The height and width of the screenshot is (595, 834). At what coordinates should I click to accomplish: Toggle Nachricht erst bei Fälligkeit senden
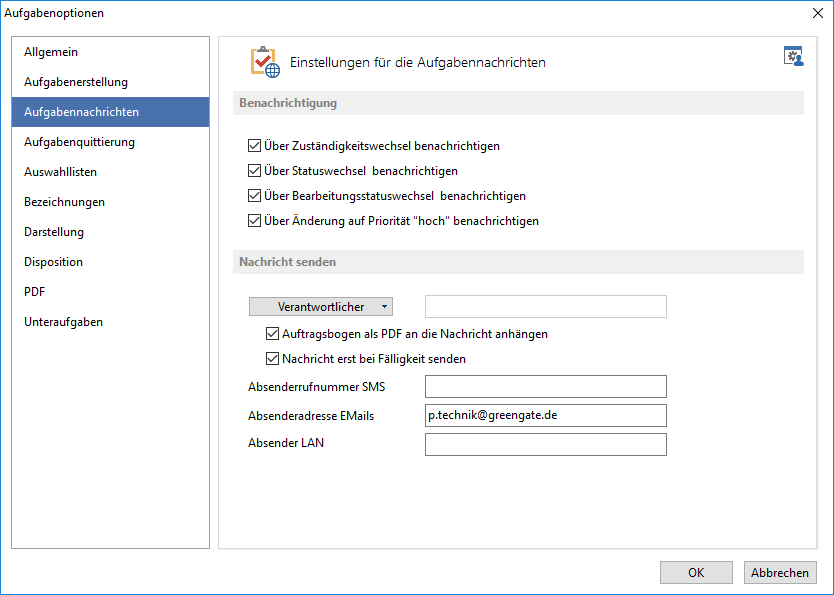click(272, 359)
